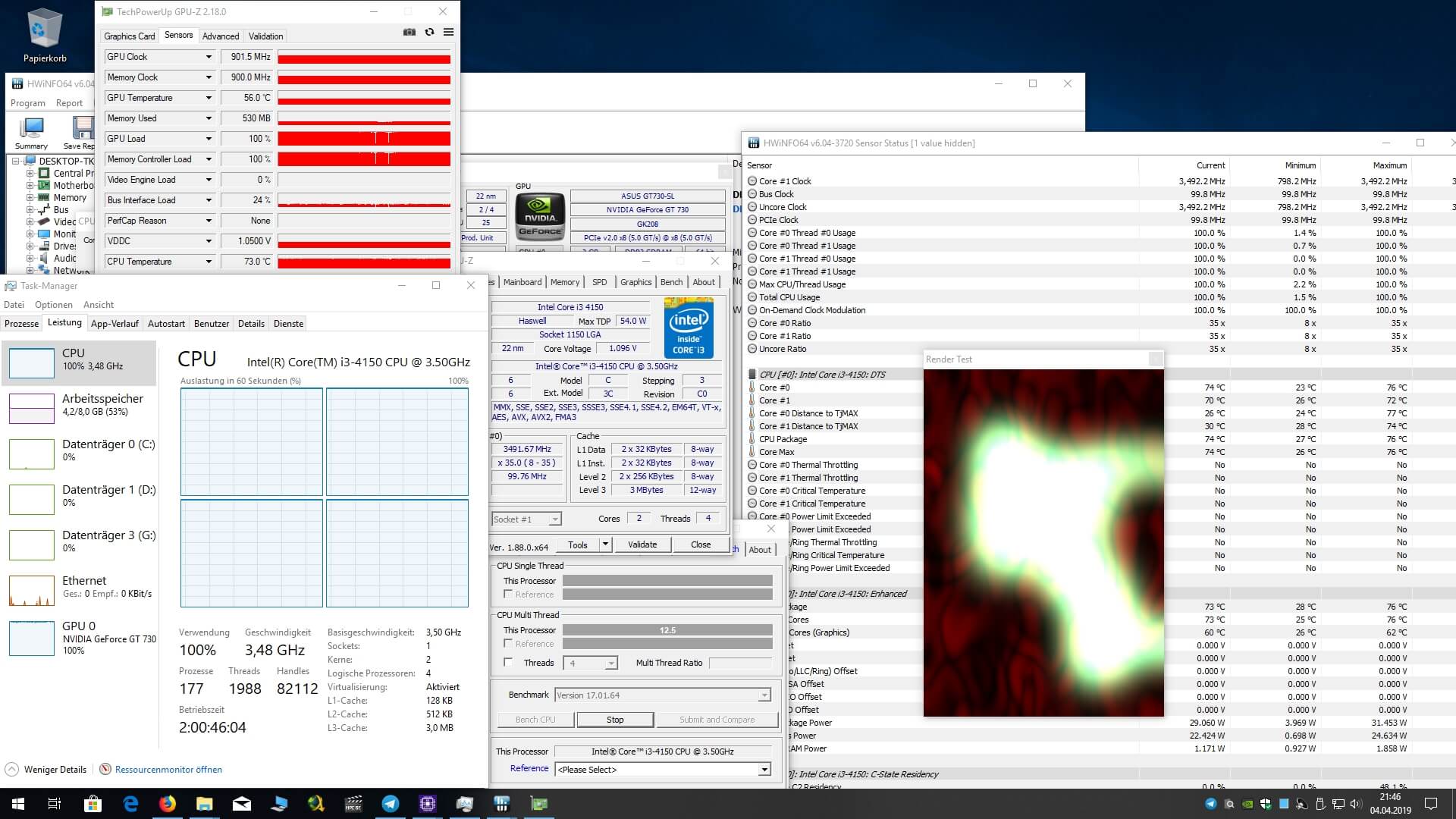Viewport: 1456px width, 819px height.
Task: Click the CPU-Z Validate button
Action: click(x=642, y=544)
